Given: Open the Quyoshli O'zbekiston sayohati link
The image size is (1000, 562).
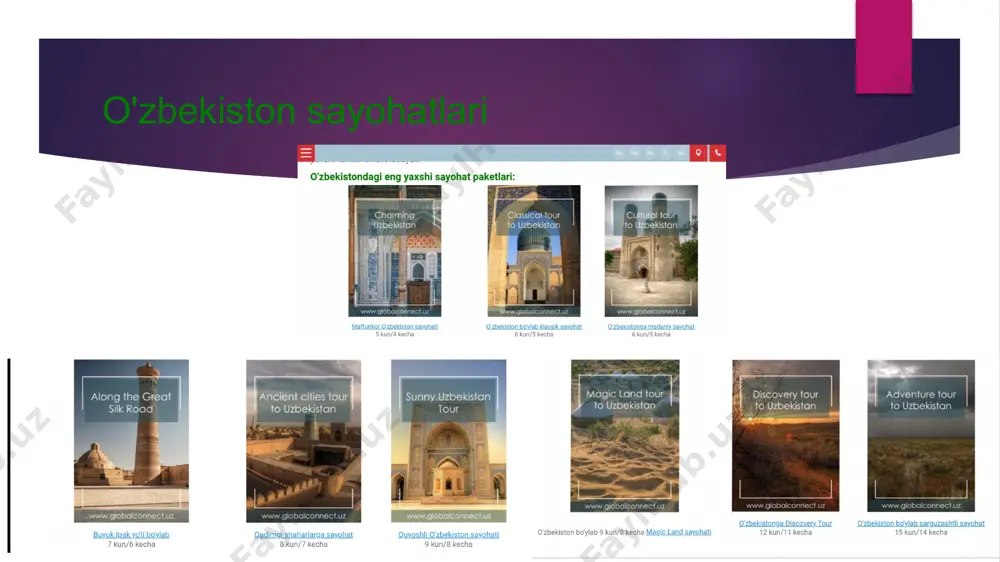Looking at the screenshot, I should point(448,535).
